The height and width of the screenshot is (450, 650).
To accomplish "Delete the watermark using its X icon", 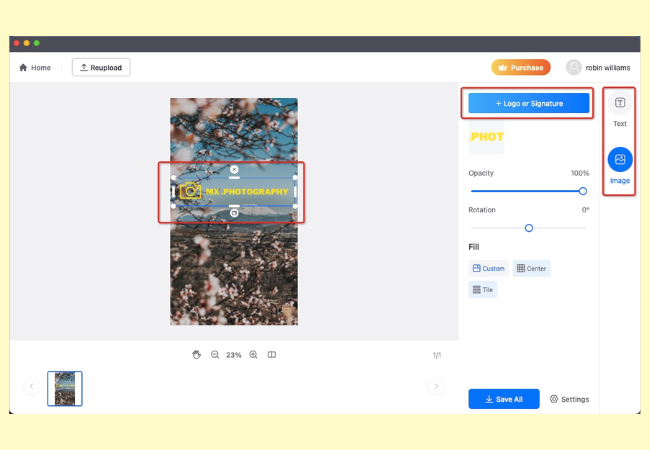I will point(234,170).
